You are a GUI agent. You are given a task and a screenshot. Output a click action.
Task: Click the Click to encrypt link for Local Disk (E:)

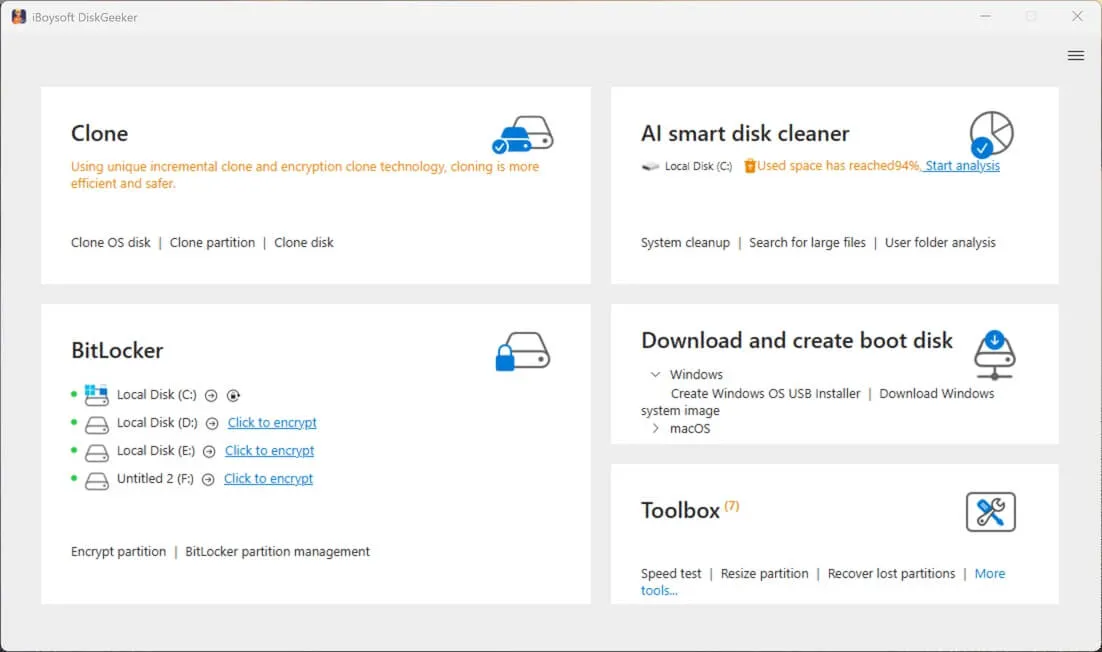(x=269, y=451)
